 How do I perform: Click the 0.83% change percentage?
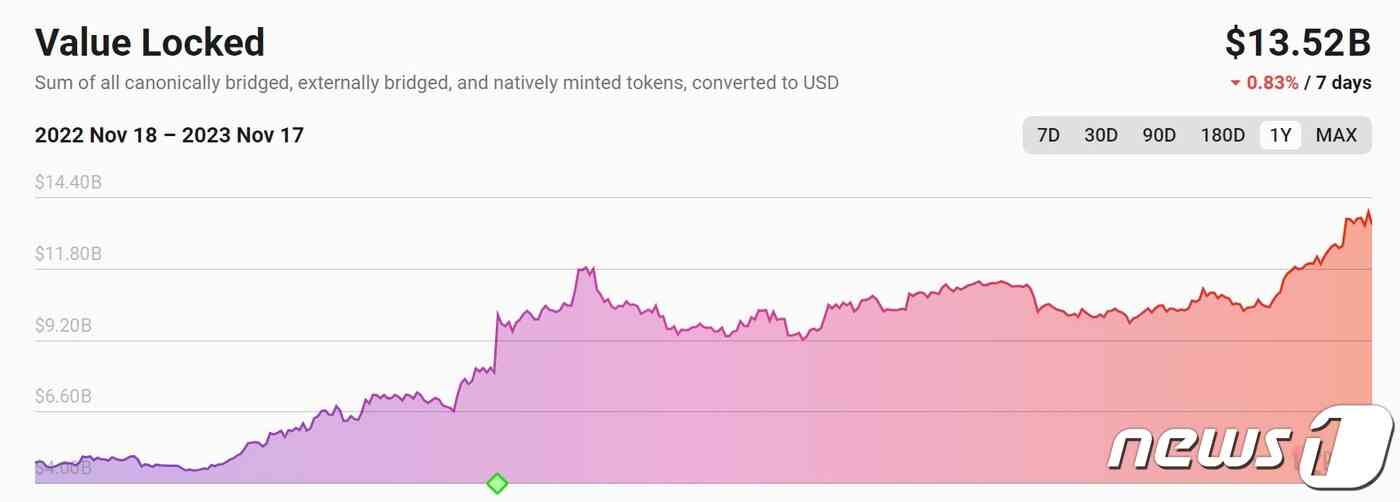[1272, 83]
